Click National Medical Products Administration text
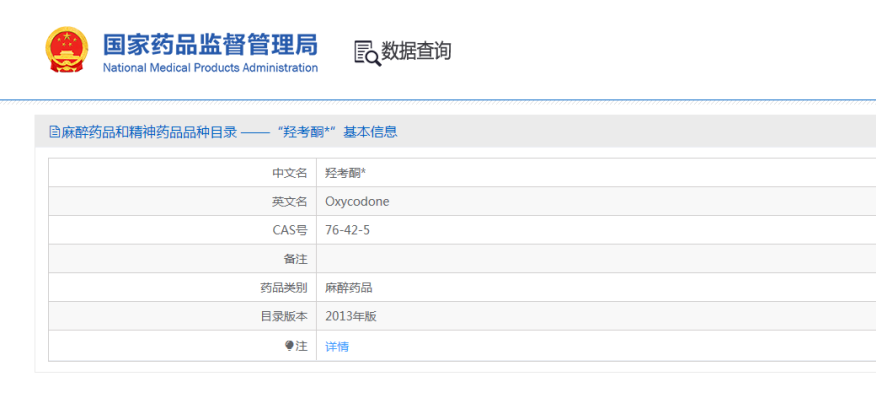Viewport: 876px width, 398px height. point(211,68)
